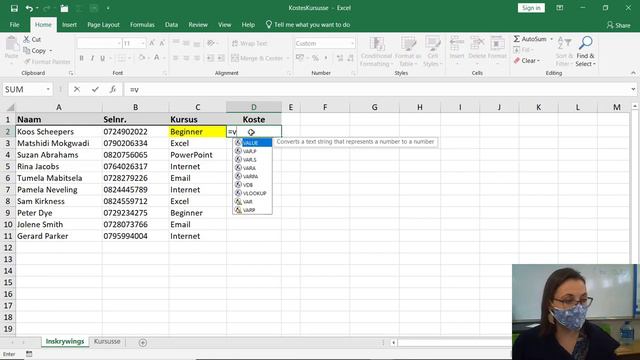Clear cell contents with the eraser icon

(527, 60)
